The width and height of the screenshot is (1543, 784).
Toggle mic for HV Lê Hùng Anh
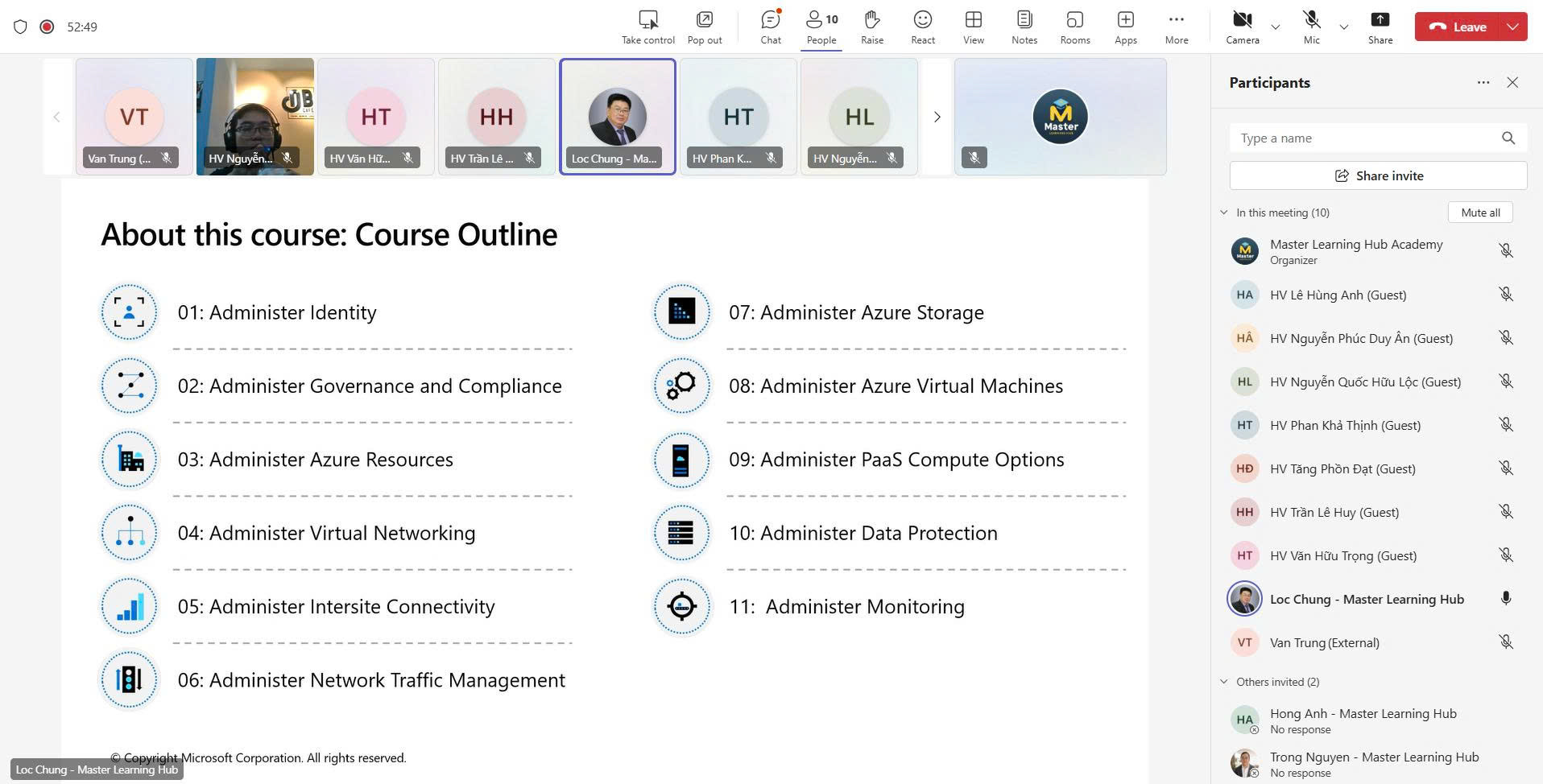(x=1506, y=295)
